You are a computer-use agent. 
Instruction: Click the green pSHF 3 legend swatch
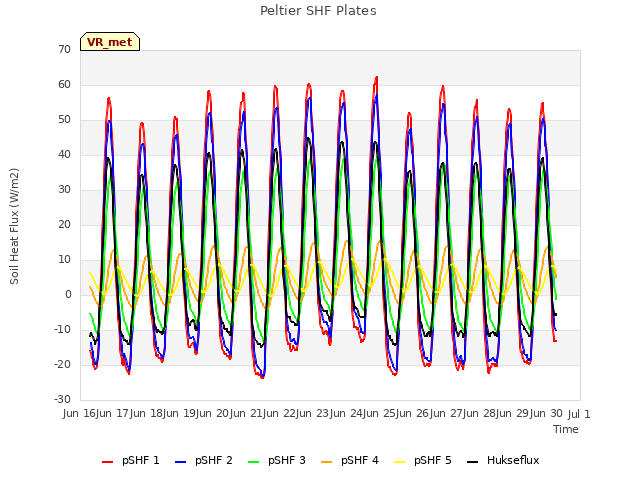point(253,462)
